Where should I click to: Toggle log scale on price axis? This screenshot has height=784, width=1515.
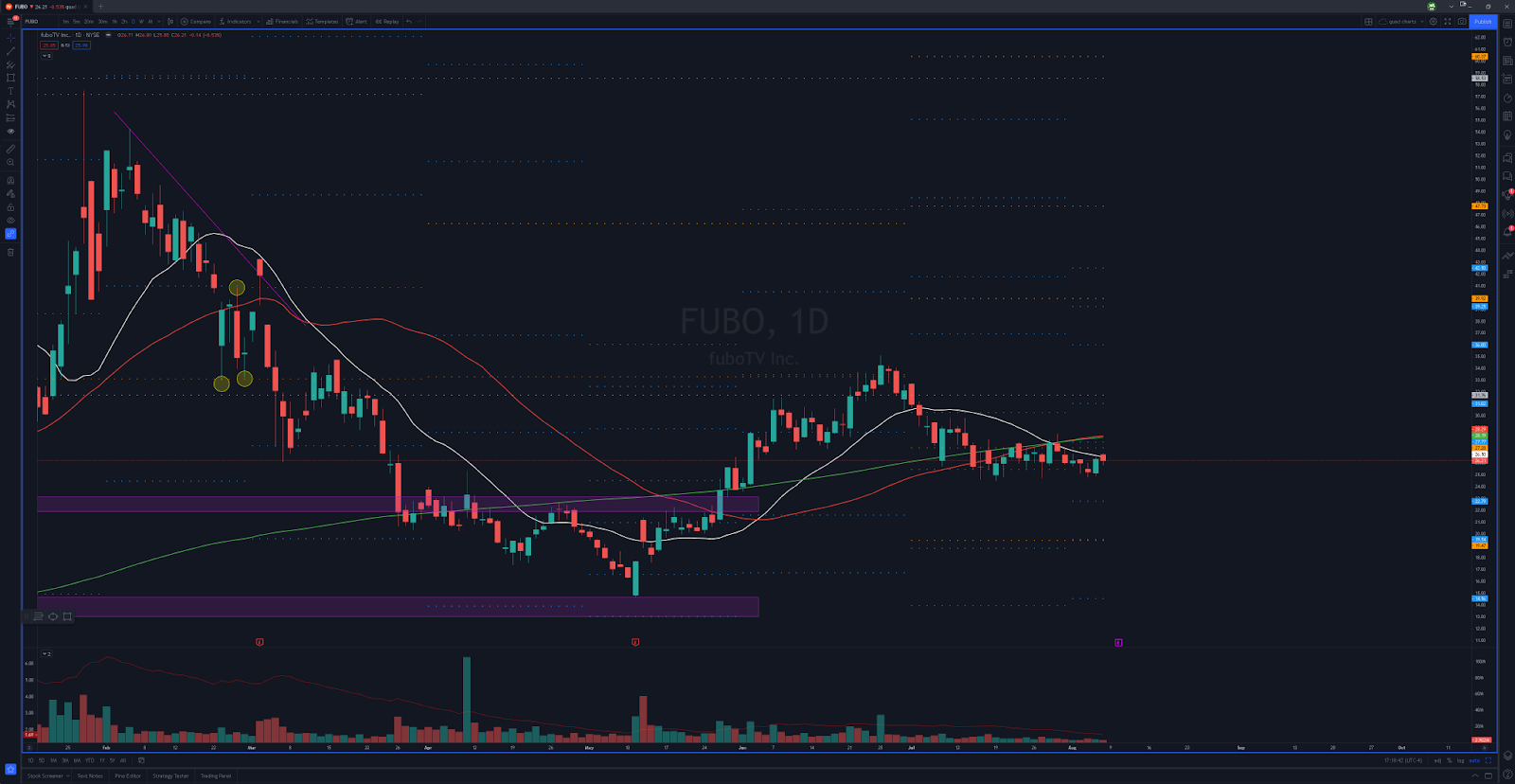(x=1460, y=760)
